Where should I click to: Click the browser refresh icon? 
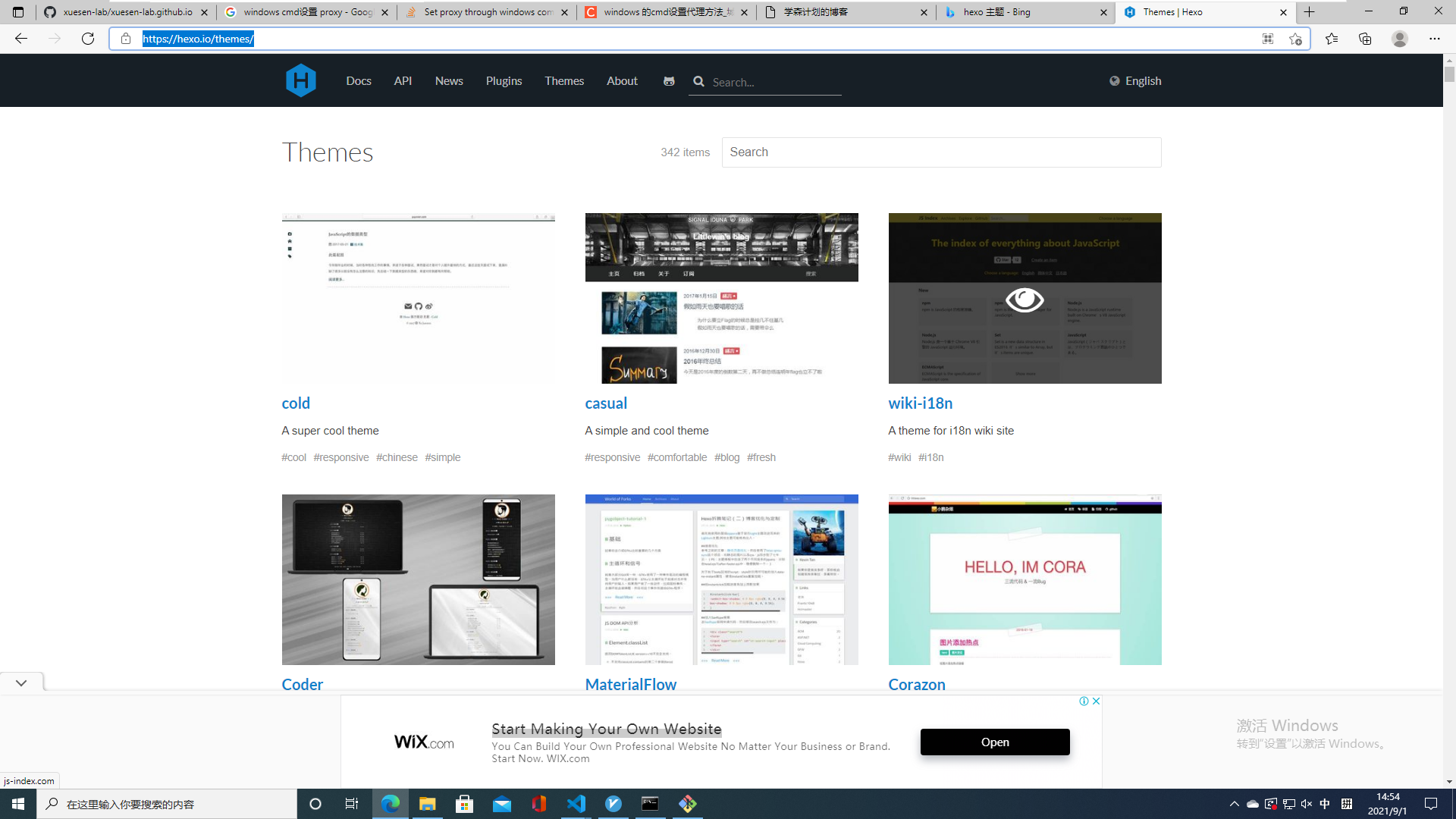point(88,38)
